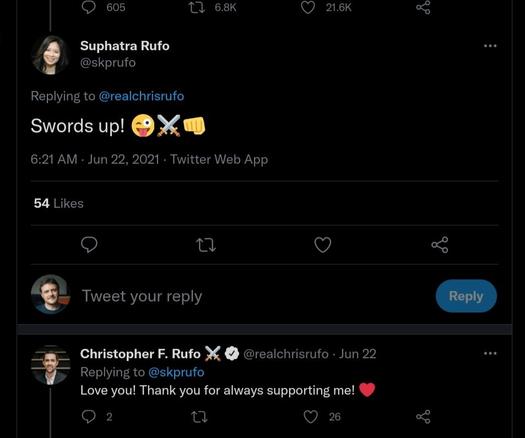Retweet the top tweet with 6.8K retweets
The height and width of the screenshot is (438, 525).
coord(197,7)
